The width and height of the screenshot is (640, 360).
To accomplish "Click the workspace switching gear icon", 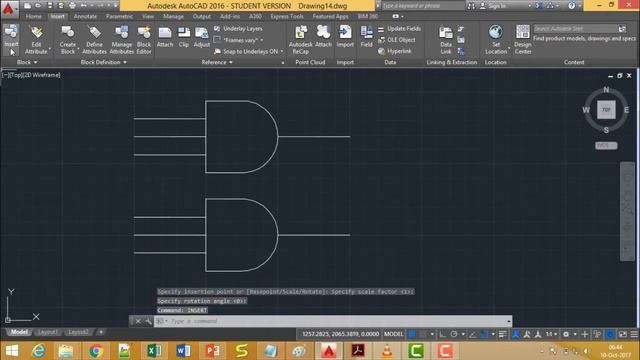I will click(x=566, y=334).
